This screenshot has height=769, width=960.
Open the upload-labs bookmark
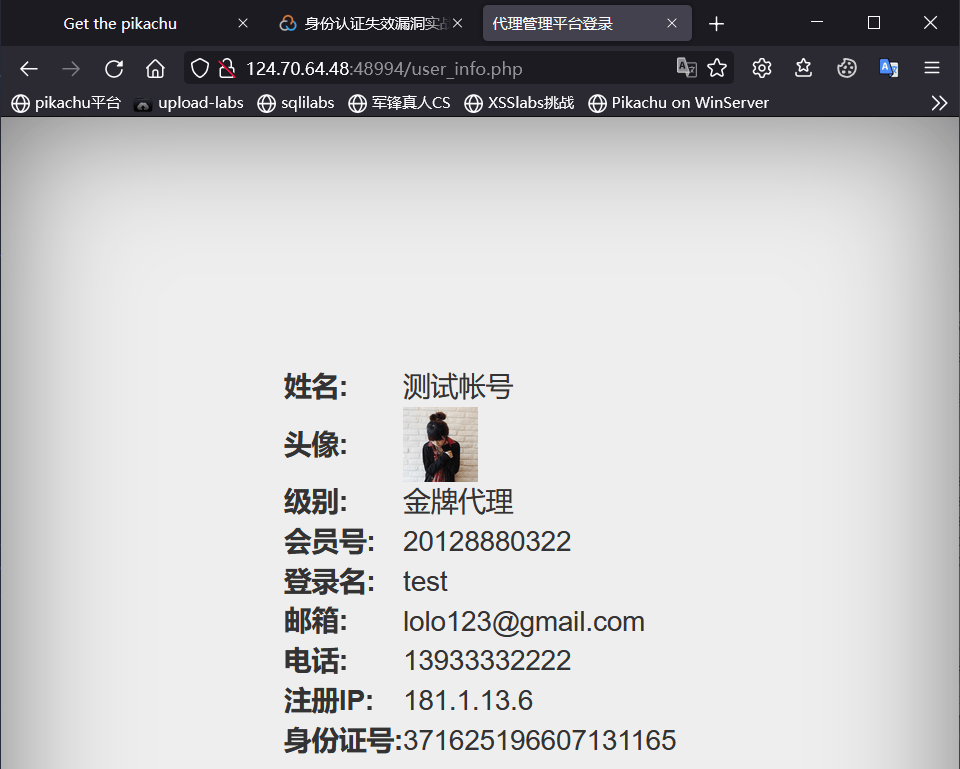click(189, 103)
